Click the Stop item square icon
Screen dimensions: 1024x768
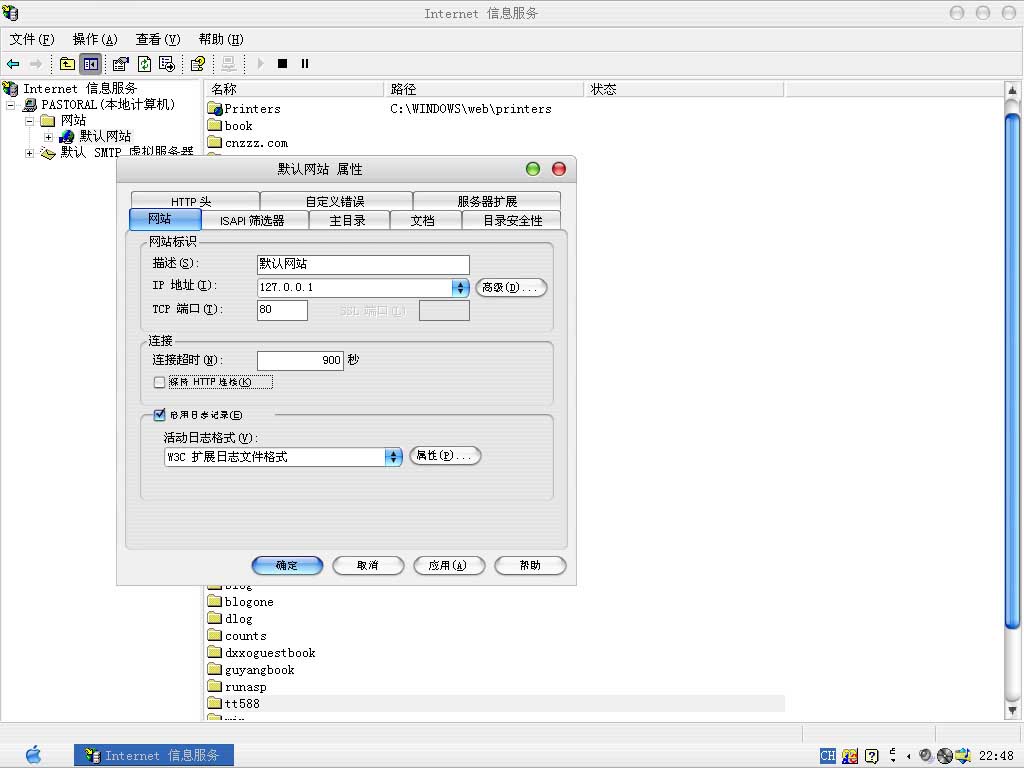tap(282, 64)
